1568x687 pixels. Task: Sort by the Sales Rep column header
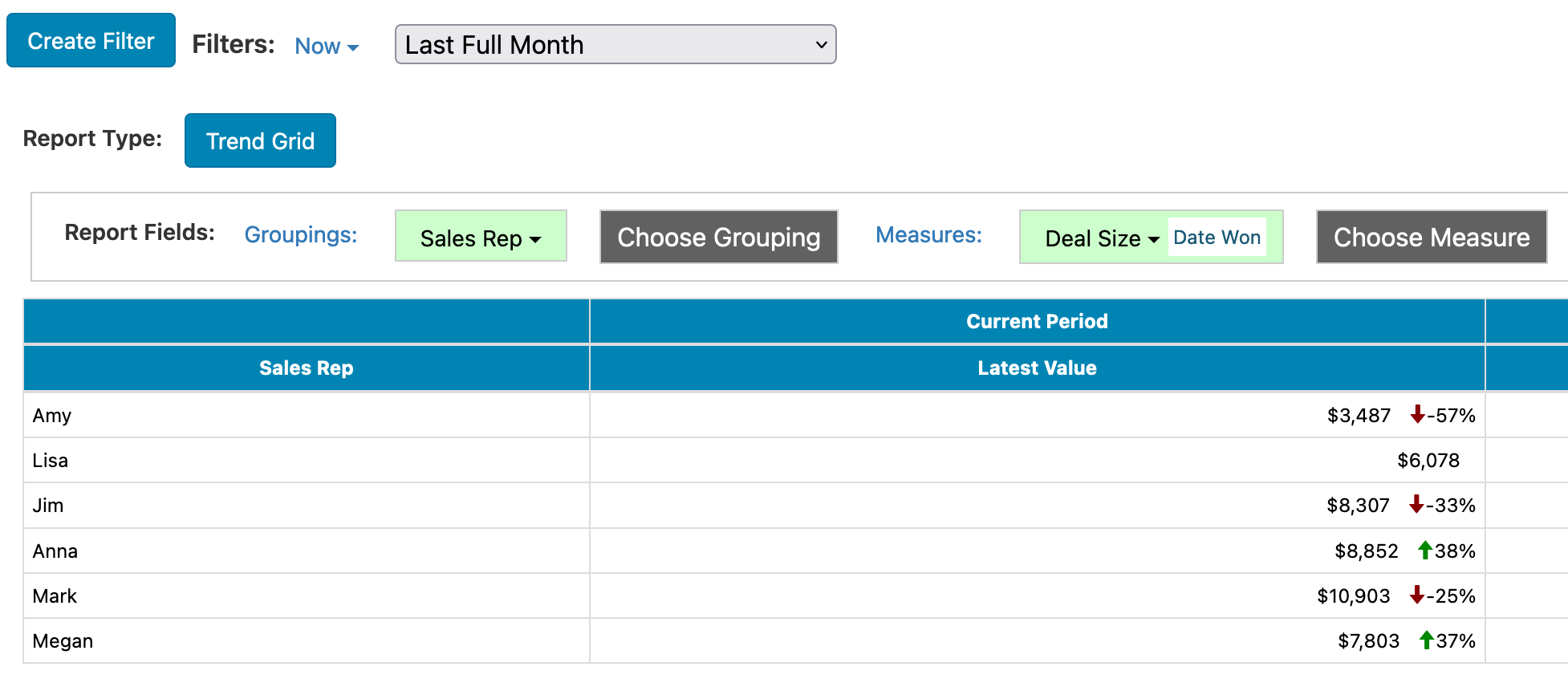tap(306, 368)
